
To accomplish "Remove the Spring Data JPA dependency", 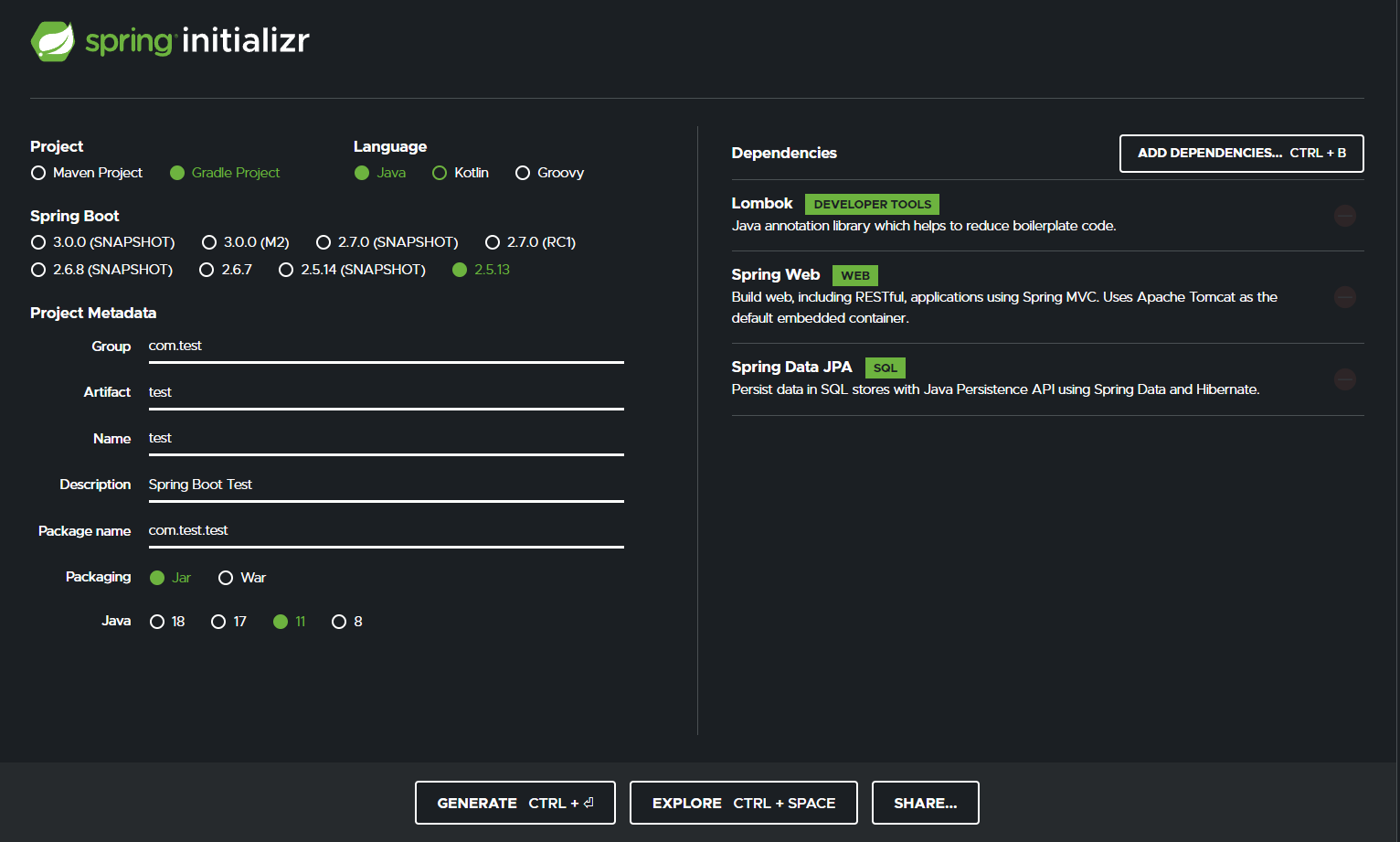I will [1344, 379].
